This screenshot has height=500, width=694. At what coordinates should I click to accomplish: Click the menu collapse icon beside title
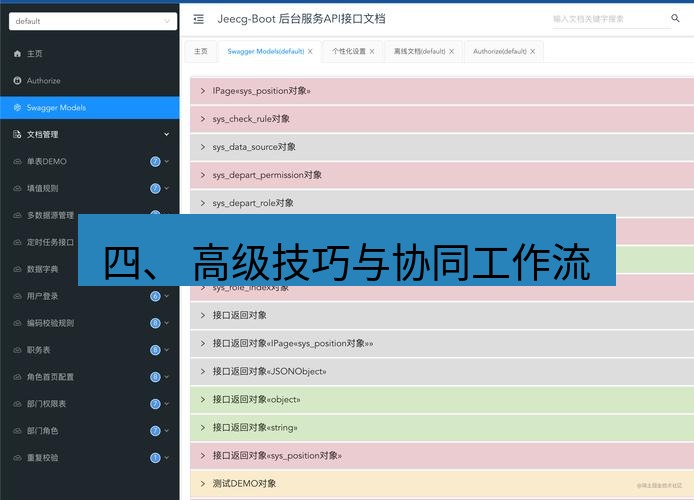coord(199,19)
